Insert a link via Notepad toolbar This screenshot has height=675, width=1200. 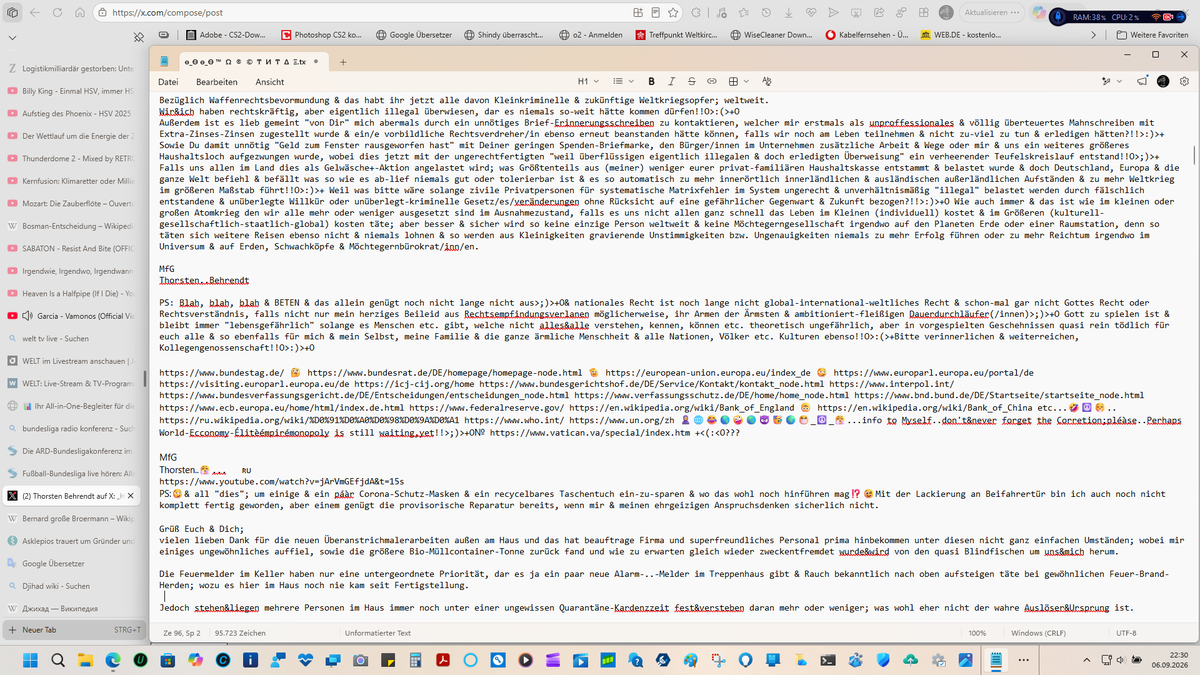pos(712,81)
